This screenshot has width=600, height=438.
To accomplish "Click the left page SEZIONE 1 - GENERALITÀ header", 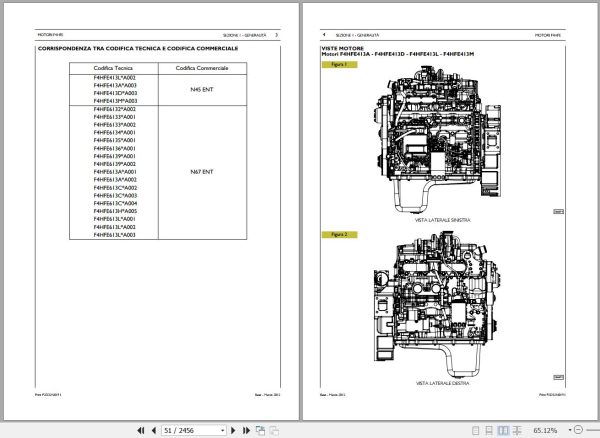I will [x=245, y=35].
